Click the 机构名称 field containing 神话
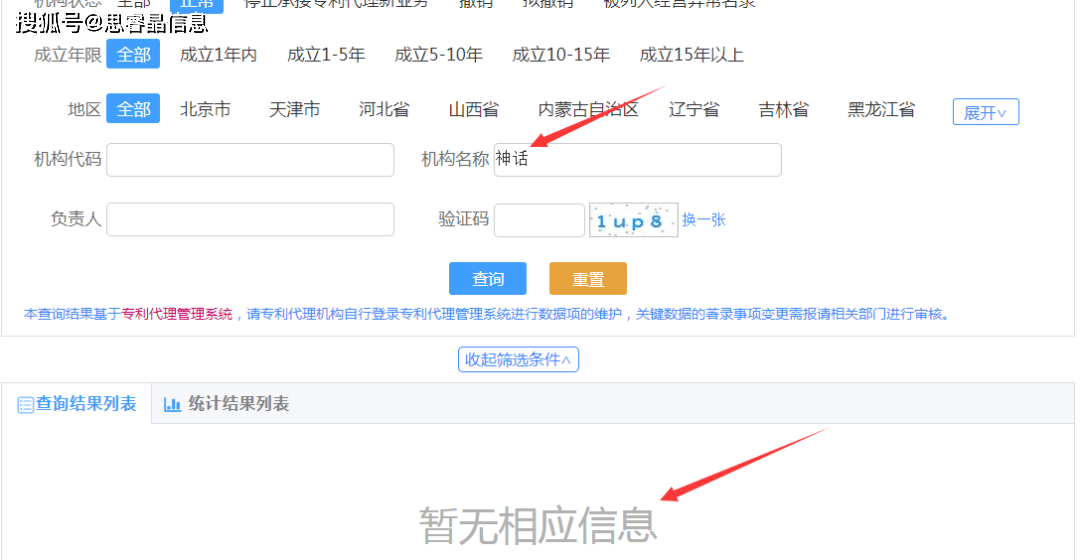Image resolution: width=1080 pixels, height=560 pixels. tap(637, 160)
